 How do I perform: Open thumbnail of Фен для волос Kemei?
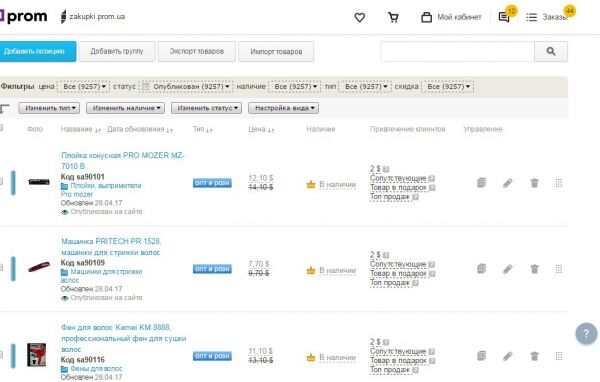tap(36, 355)
